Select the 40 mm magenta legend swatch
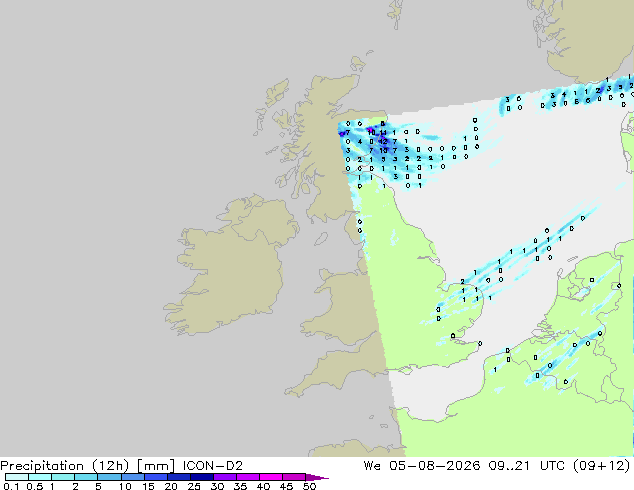The image size is (634, 490). pyautogui.click(x=271, y=477)
